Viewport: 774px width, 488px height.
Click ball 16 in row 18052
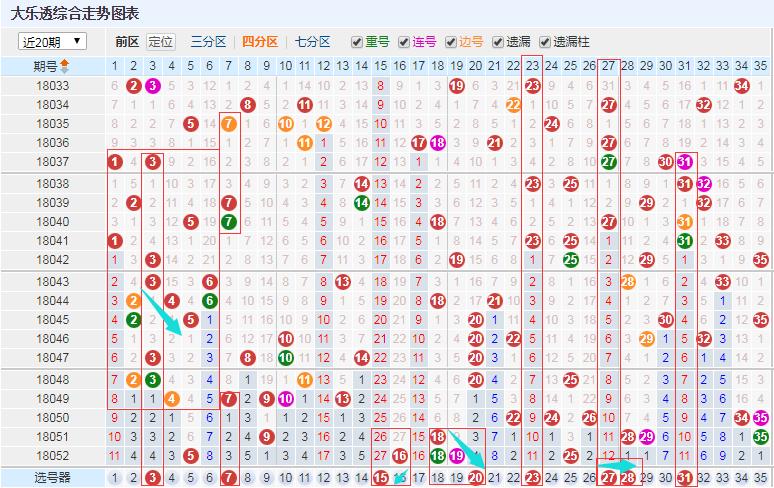400,456
